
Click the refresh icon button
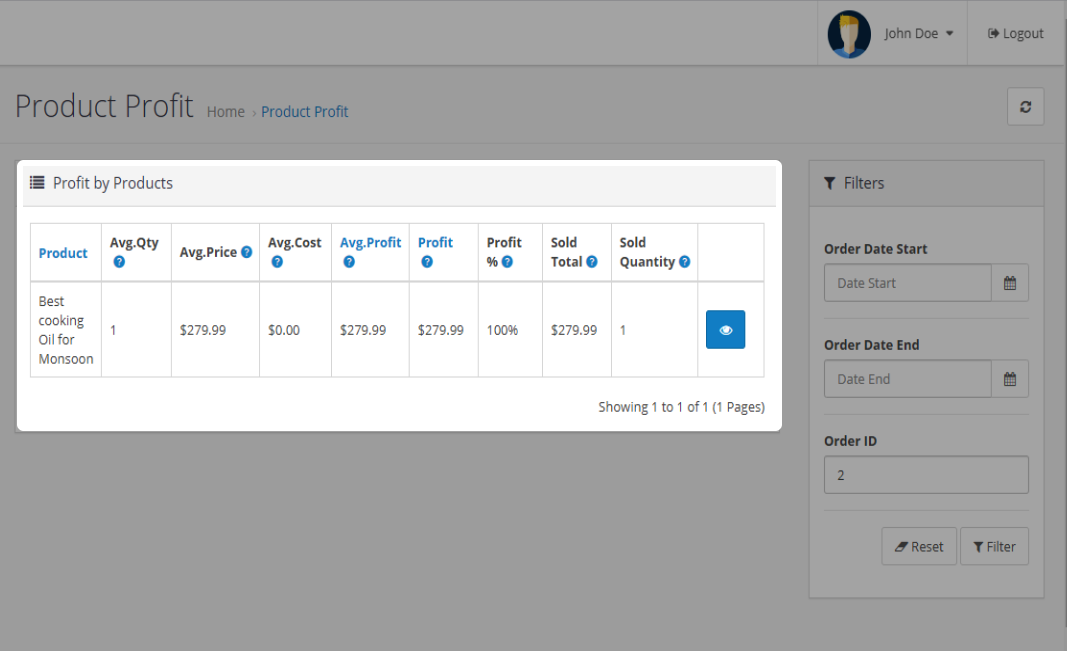coord(1025,107)
